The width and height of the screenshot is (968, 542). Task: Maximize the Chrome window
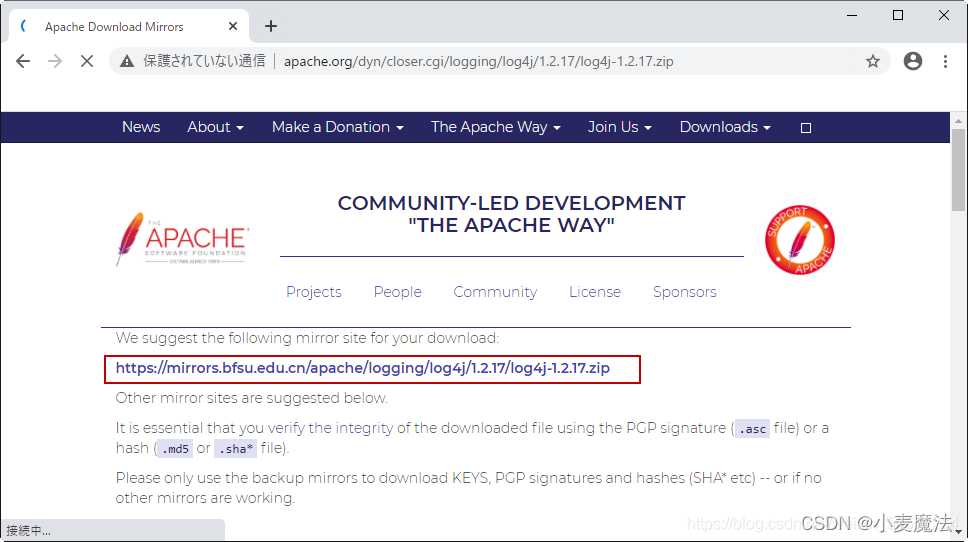coord(898,15)
